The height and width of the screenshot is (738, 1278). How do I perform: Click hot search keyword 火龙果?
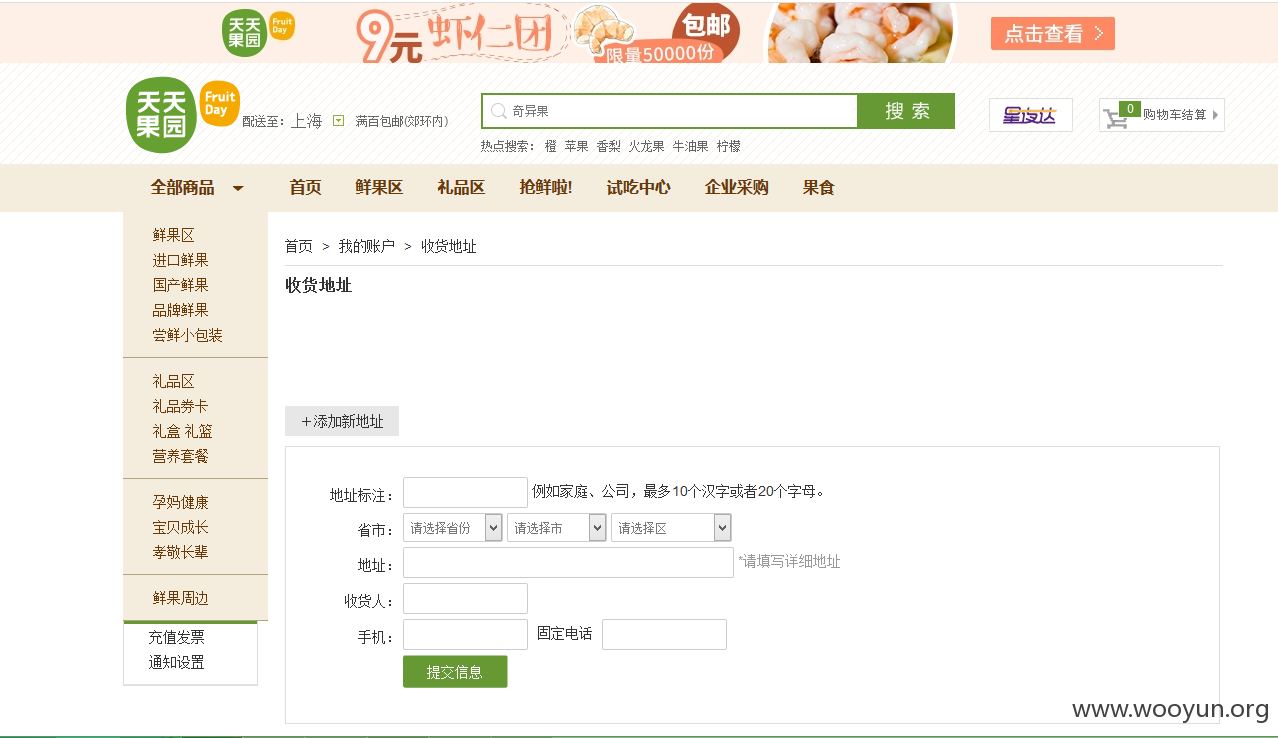coord(646,146)
